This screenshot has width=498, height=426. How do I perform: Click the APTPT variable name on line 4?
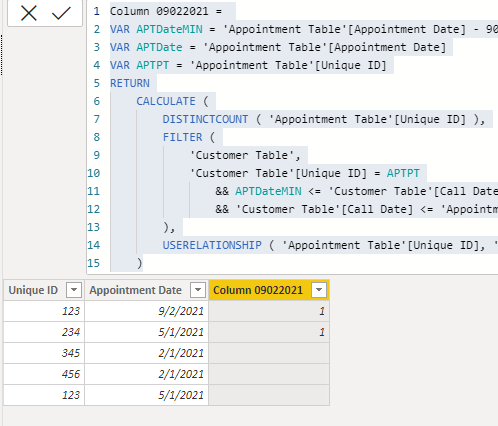tap(153, 65)
